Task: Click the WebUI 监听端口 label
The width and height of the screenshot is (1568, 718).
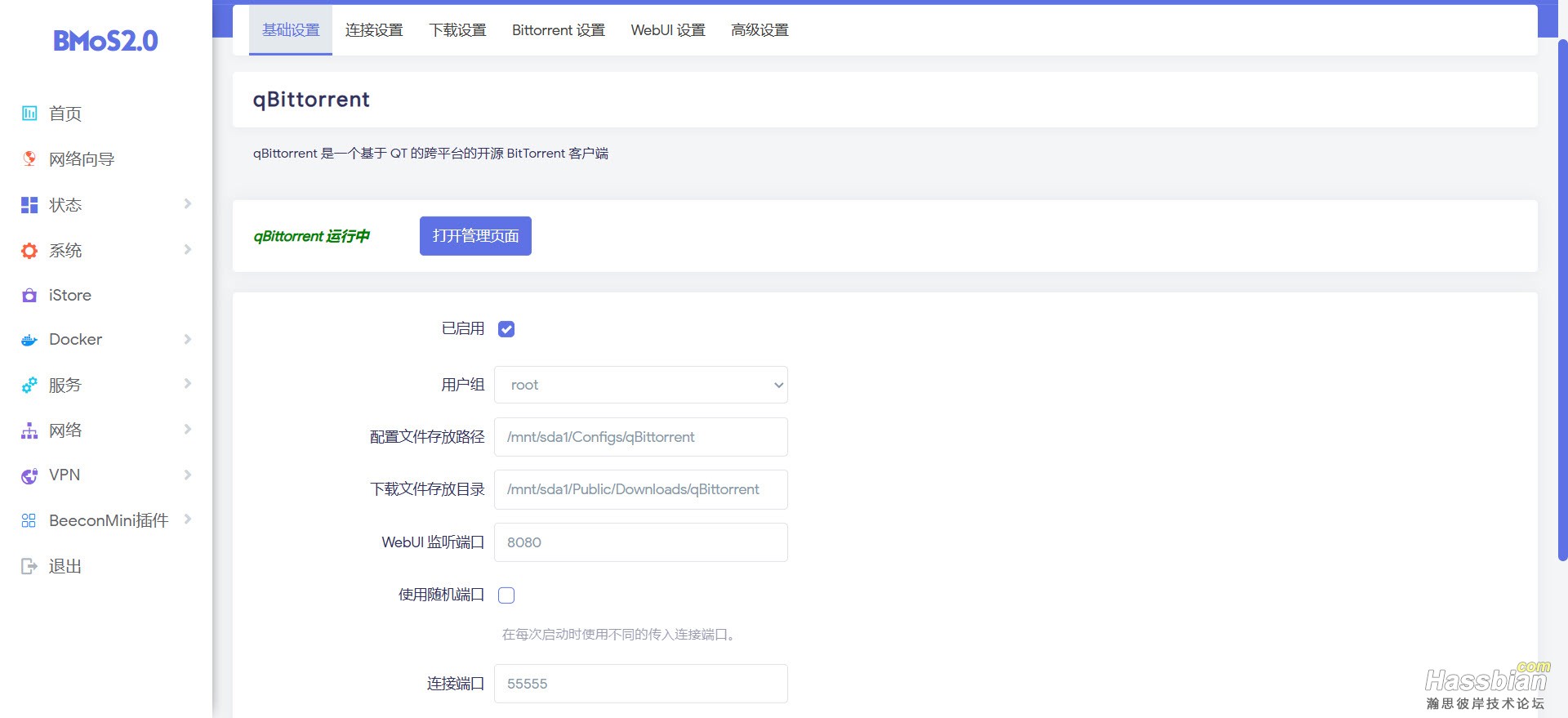Action: coord(433,542)
